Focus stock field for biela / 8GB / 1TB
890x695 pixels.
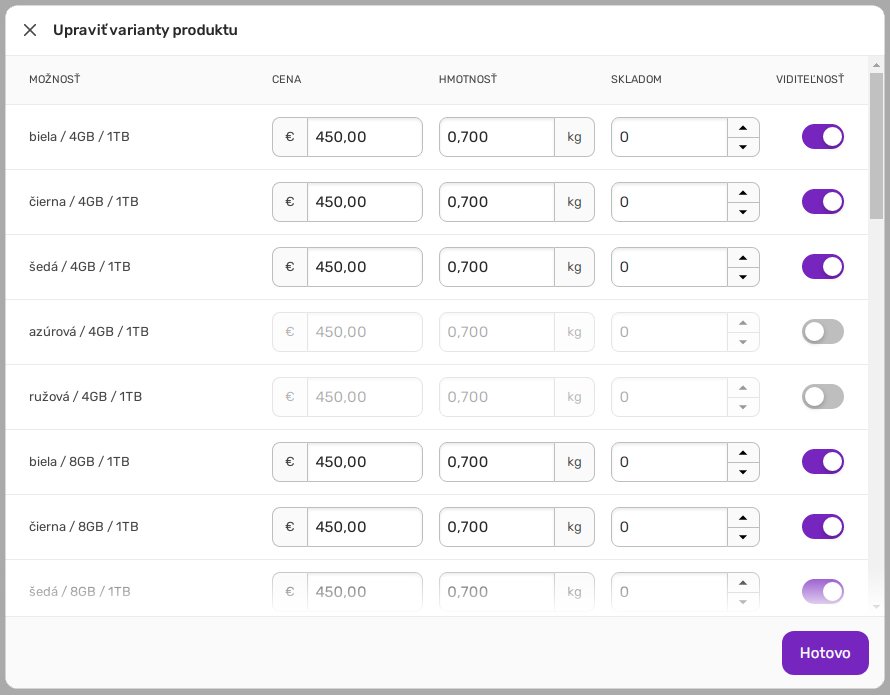tap(668, 462)
